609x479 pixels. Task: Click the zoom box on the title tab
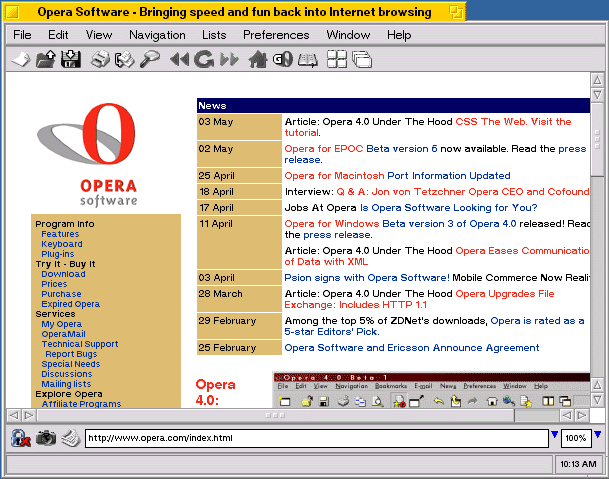[456, 12]
